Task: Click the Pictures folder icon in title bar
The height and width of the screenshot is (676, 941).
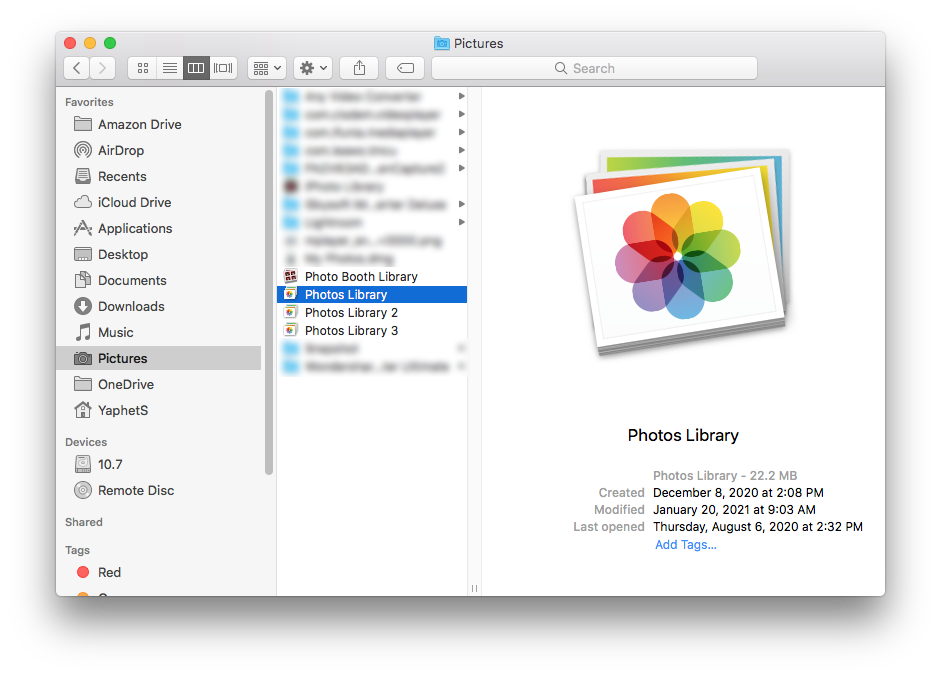Action: tap(442, 43)
